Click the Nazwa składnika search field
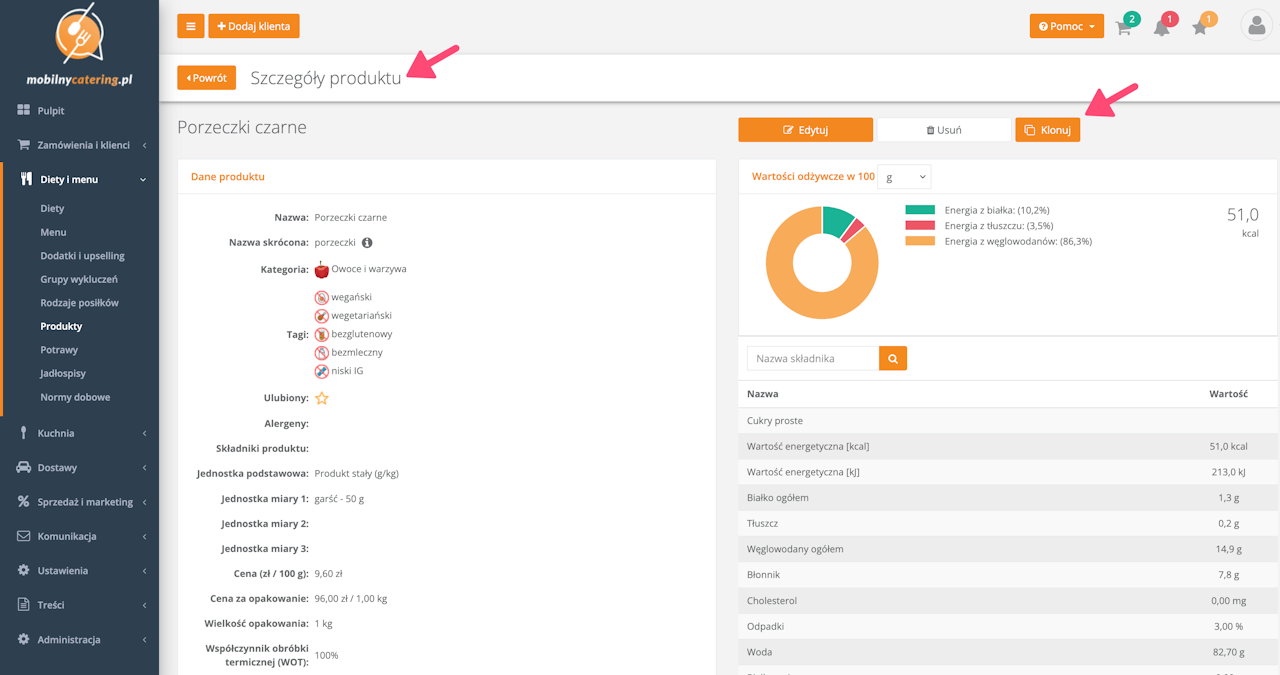Screen dimensions: 1280x675 (813, 358)
